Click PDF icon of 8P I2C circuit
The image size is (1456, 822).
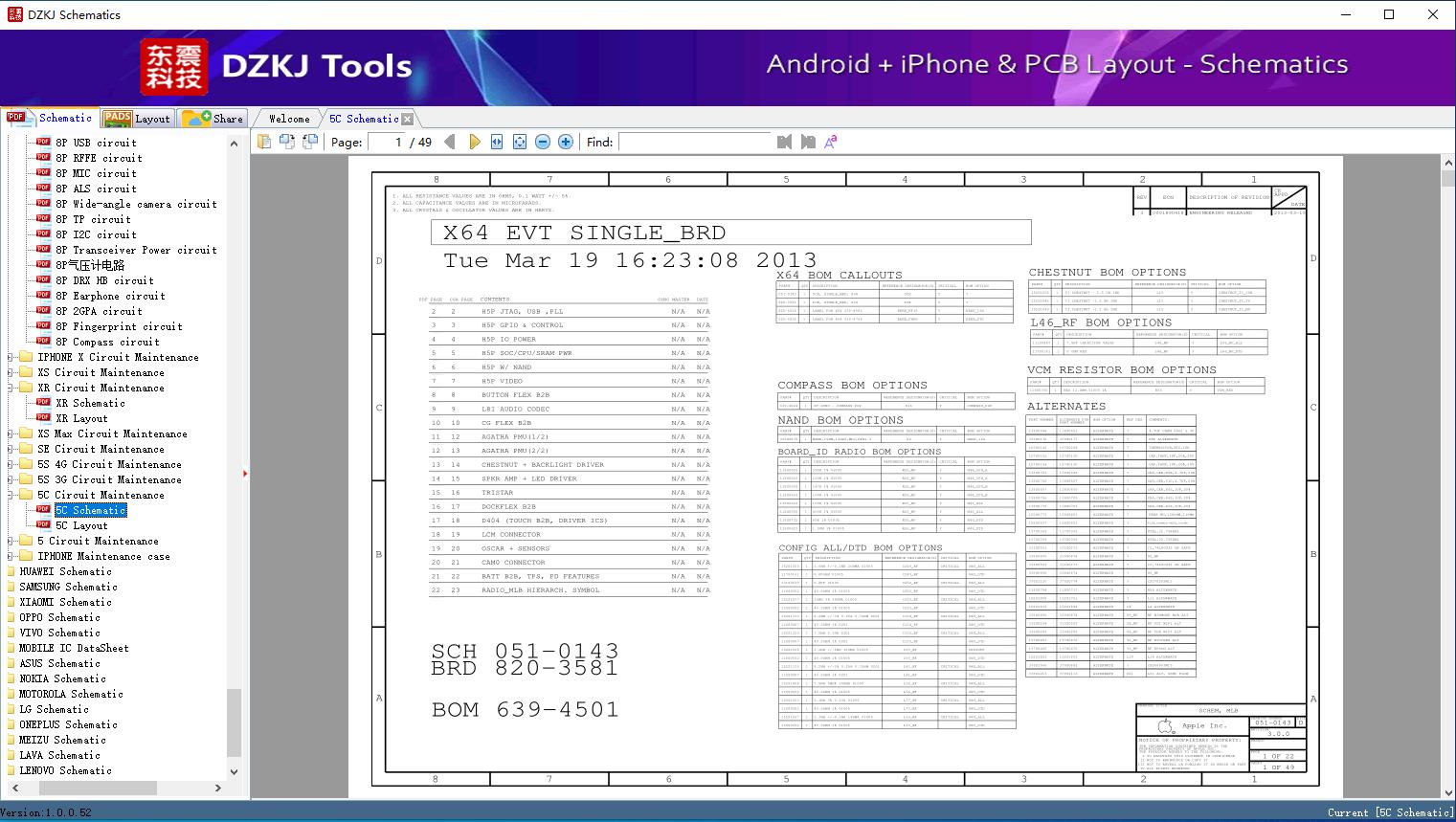coord(43,234)
